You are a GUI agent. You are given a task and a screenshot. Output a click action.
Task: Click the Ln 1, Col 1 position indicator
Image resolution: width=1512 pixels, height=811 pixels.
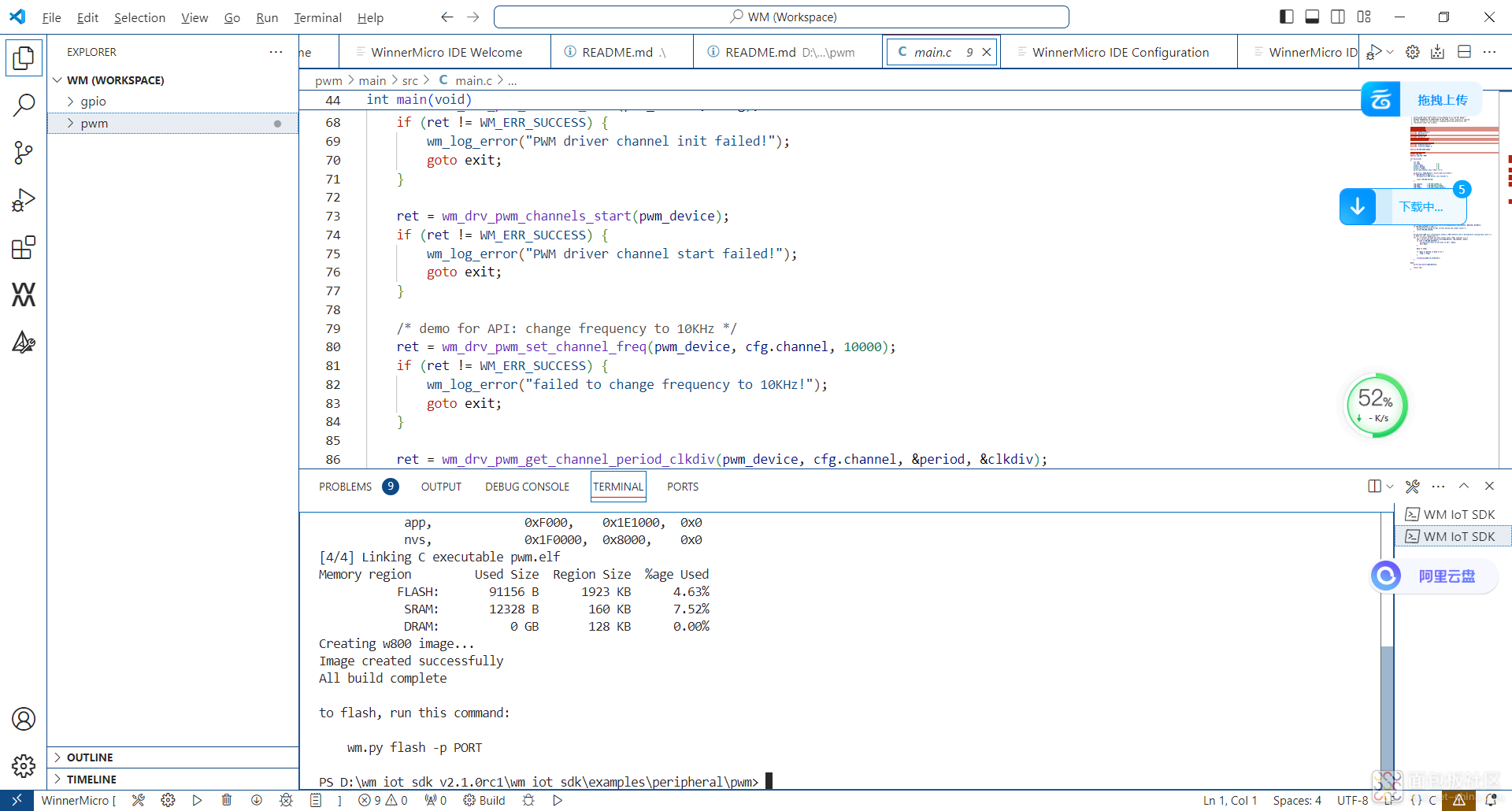tap(1230, 800)
